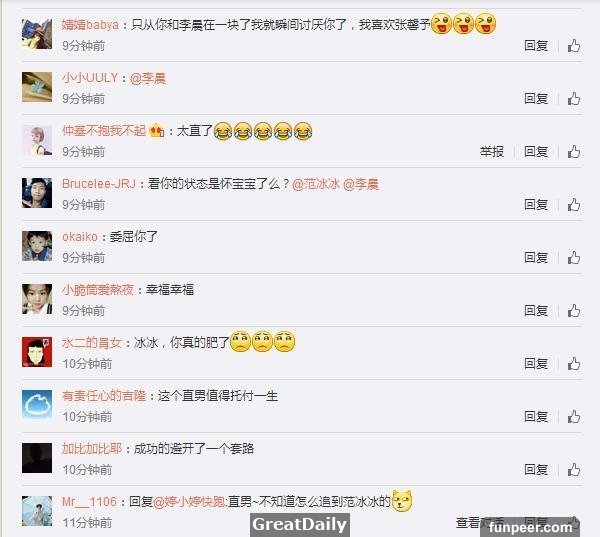600x537 pixels.
Task: Like Brucelee-JRJ's comment
Action: 574,205
